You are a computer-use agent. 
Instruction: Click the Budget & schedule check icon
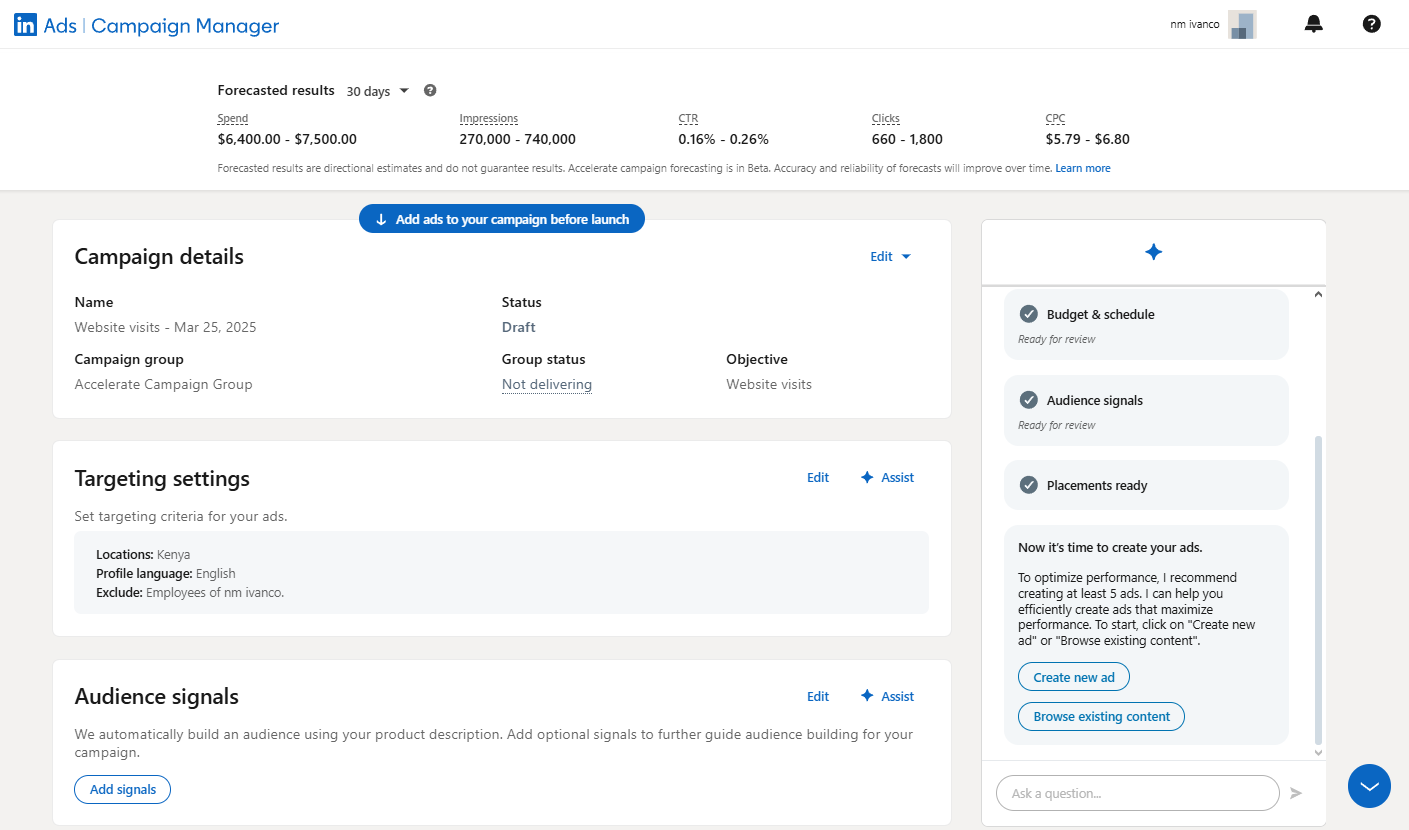click(1028, 314)
